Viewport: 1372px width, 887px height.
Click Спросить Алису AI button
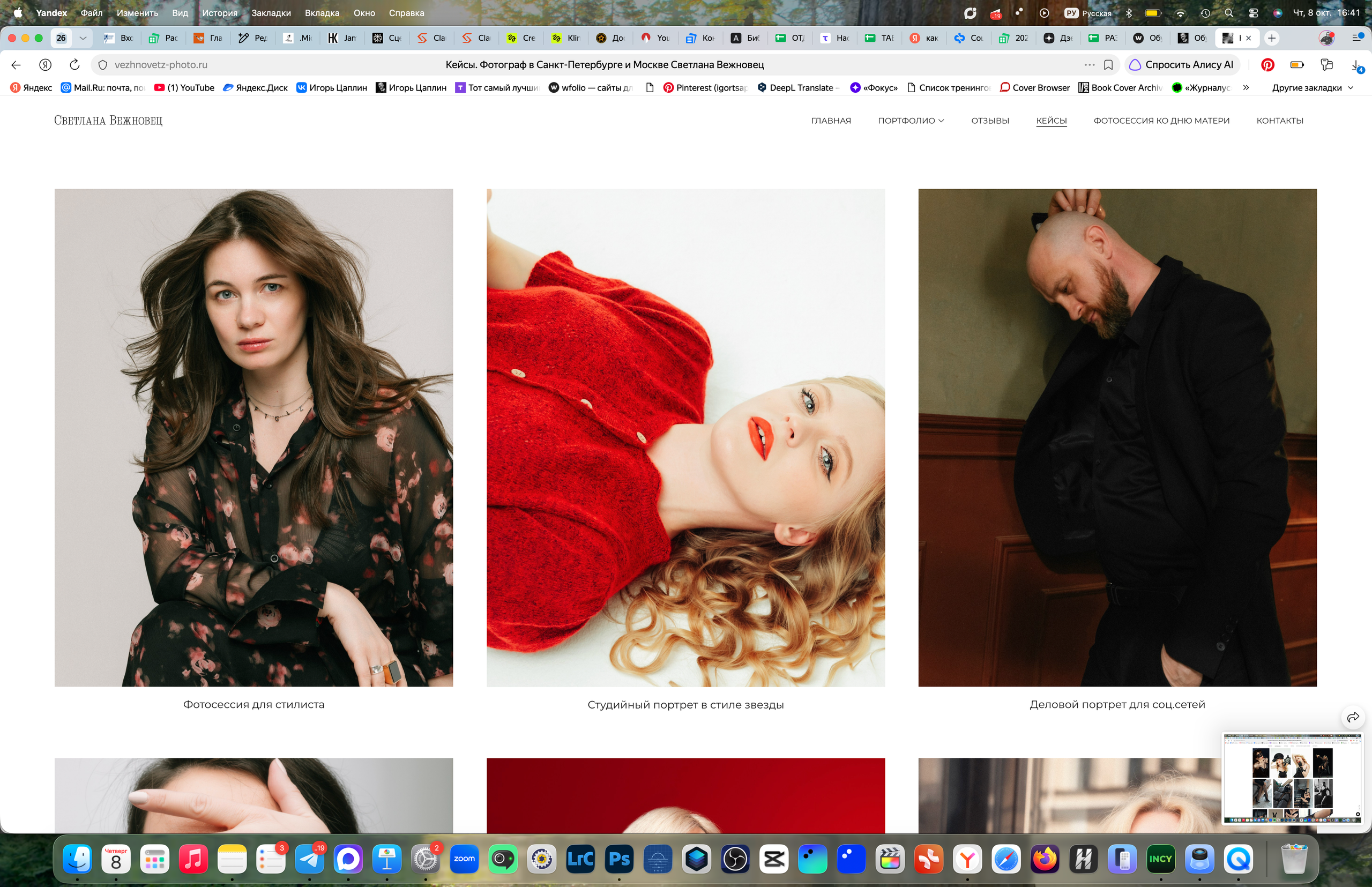pos(1181,64)
